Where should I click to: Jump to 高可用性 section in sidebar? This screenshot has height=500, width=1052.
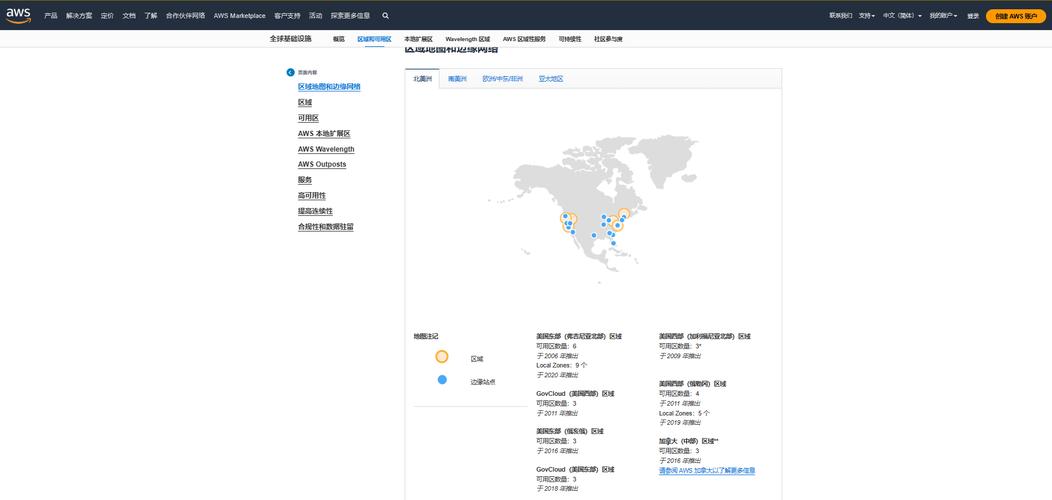point(312,195)
